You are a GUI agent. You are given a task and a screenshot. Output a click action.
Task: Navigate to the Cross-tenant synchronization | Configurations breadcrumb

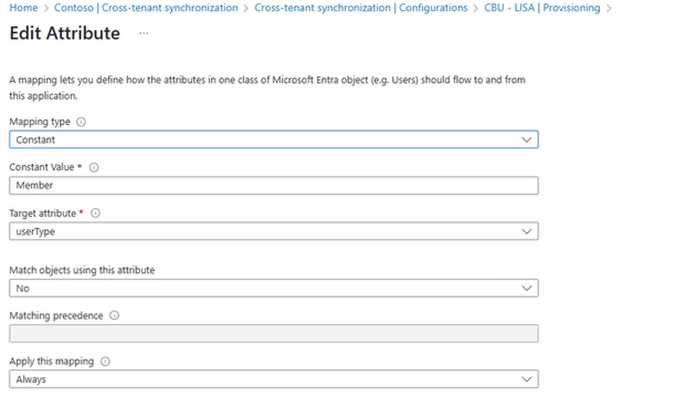pos(361,8)
